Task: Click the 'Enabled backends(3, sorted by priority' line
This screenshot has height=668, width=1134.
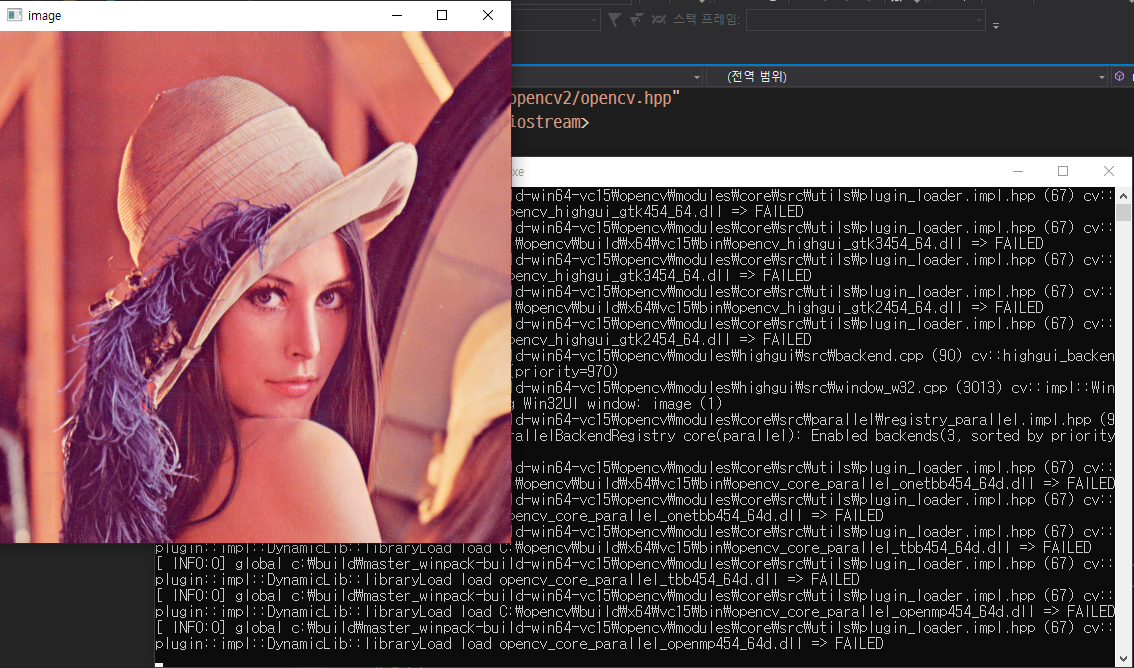Action: (813, 436)
